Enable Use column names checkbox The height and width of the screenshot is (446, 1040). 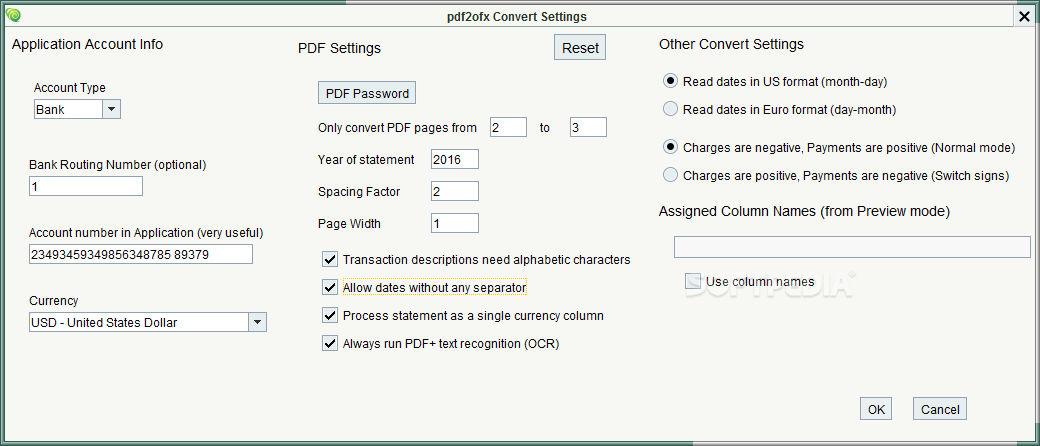point(692,281)
